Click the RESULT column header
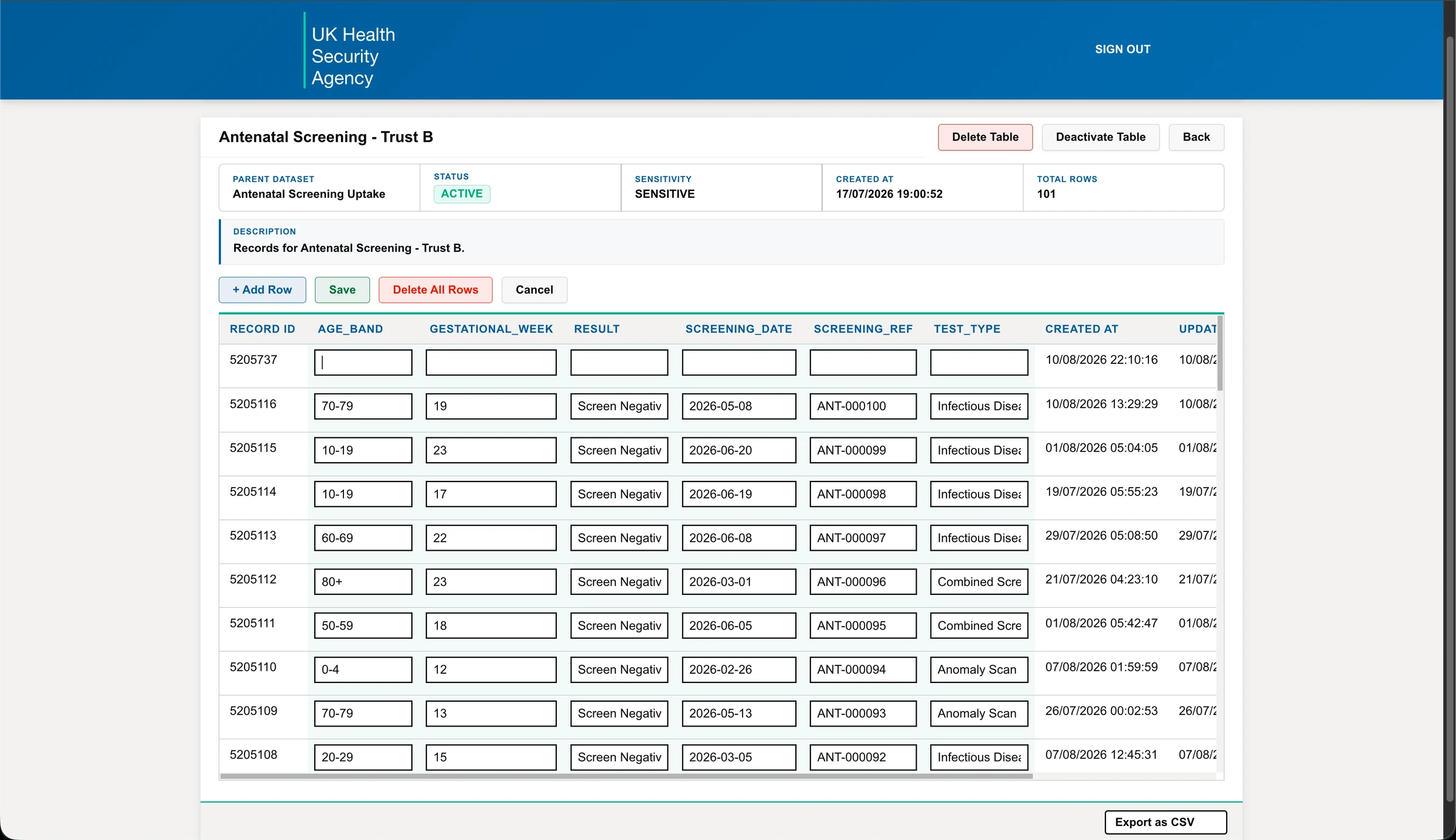Image resolution: width=1456 pixels, height=840 pixels. point(596,329)
